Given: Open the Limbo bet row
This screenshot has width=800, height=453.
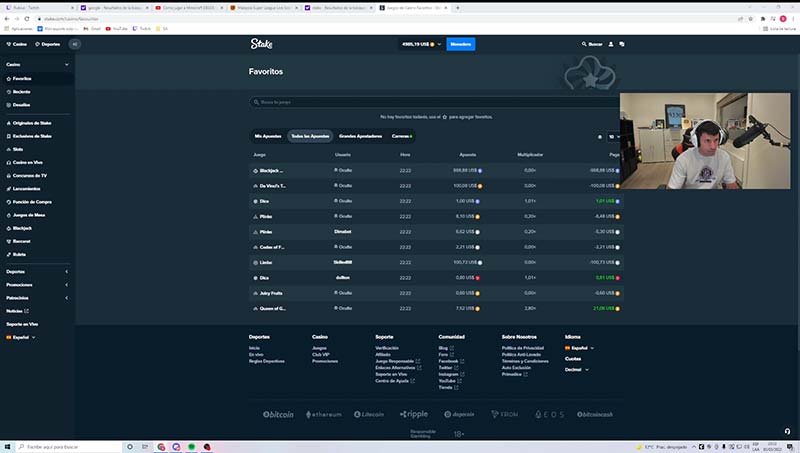Looking at the screenshot, I should 436,262.
